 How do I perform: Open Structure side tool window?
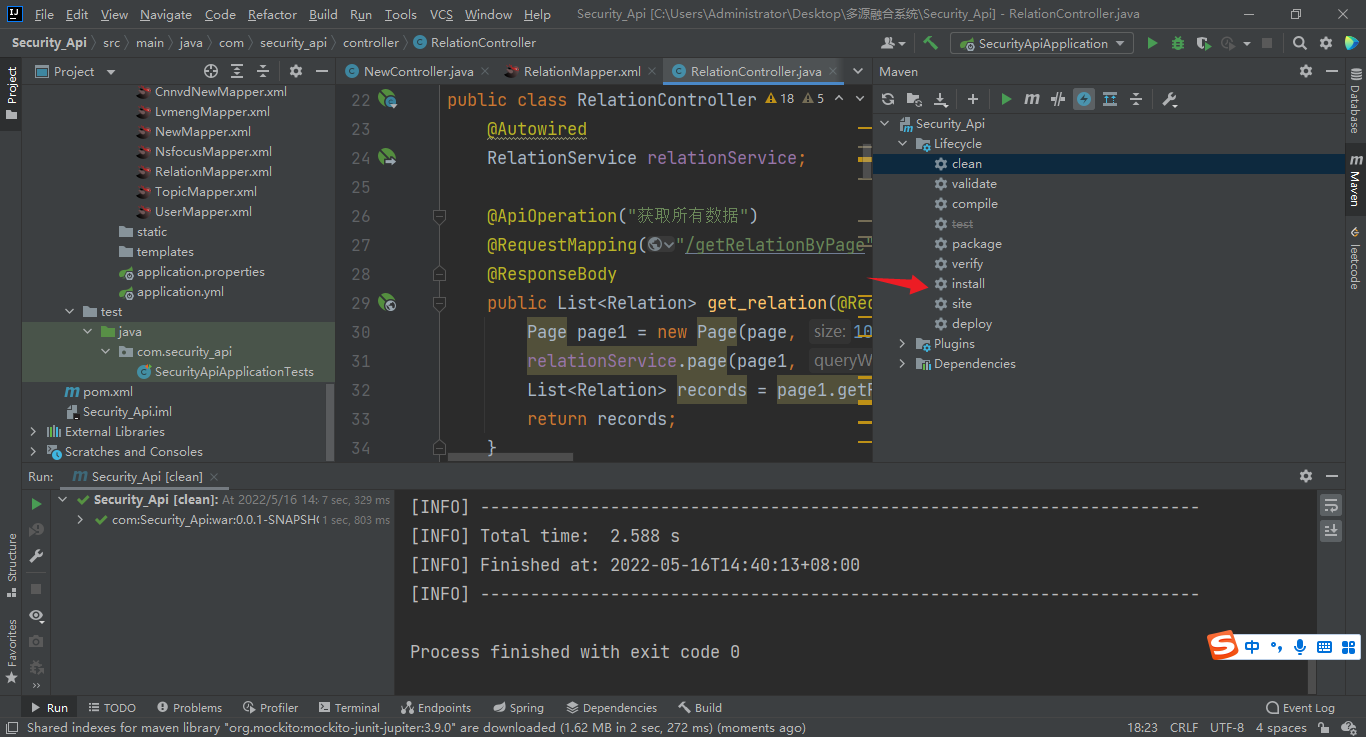click(12, 565)
